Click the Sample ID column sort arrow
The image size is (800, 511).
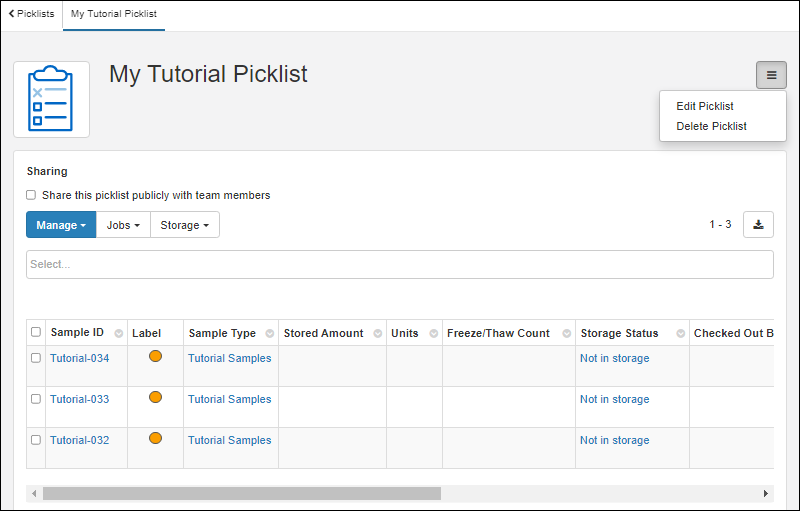pyautogui.click(x=119, y=334)
